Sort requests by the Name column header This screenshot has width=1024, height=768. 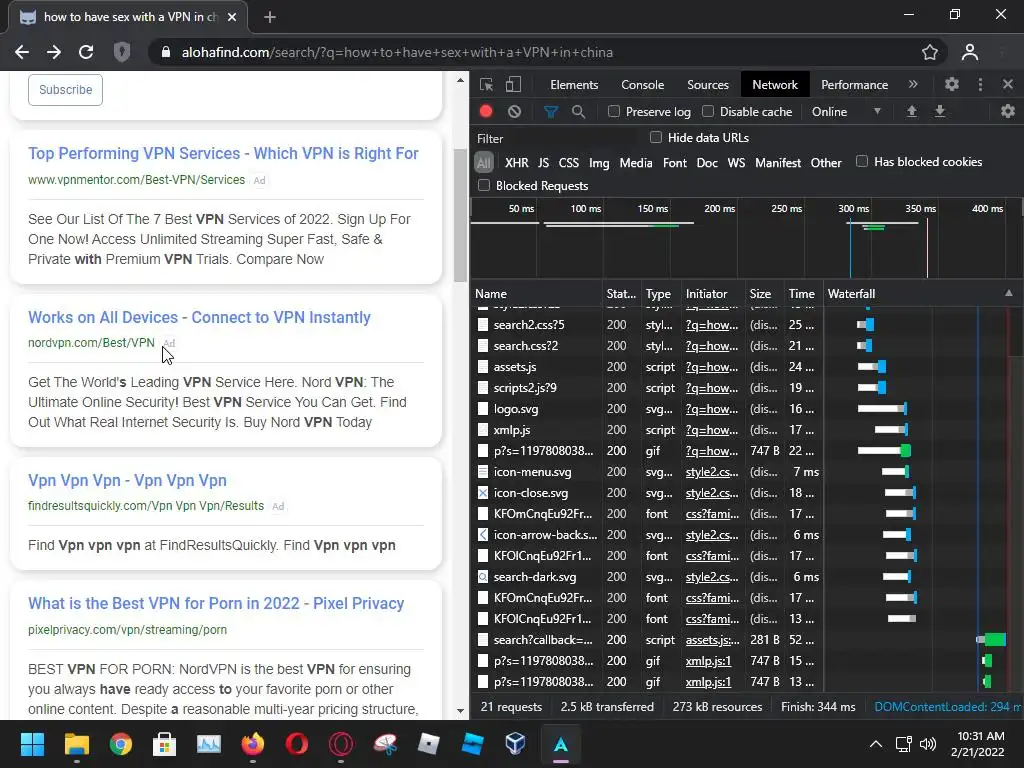click(536, 293)
